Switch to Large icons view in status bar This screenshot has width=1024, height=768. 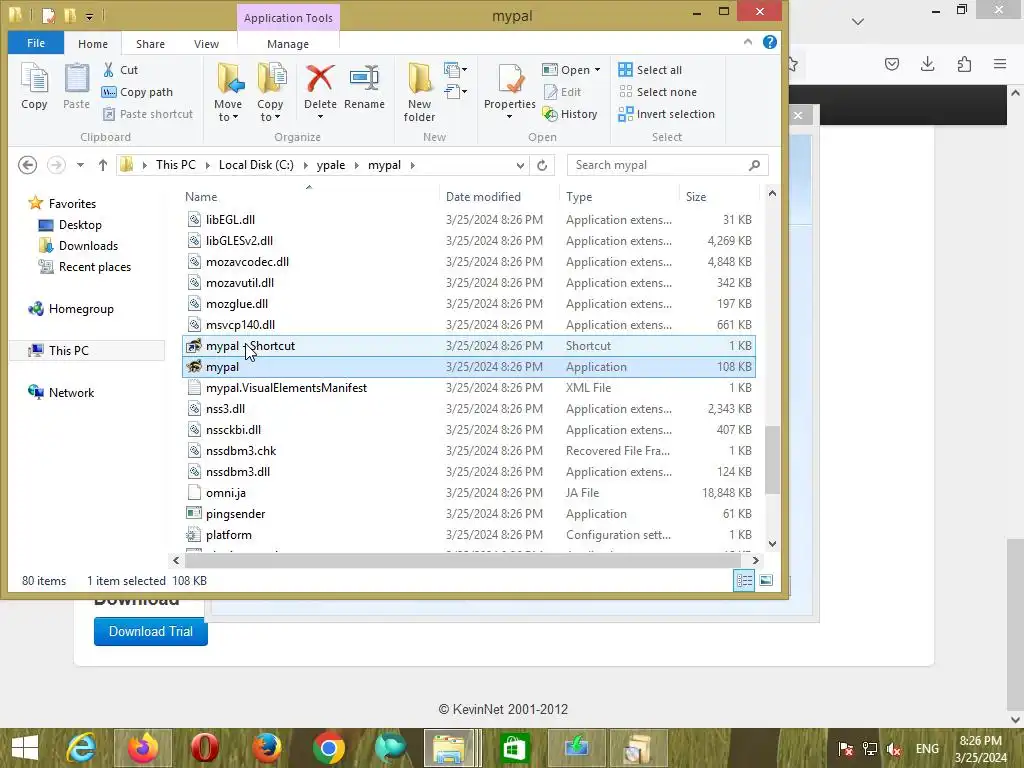766,581
